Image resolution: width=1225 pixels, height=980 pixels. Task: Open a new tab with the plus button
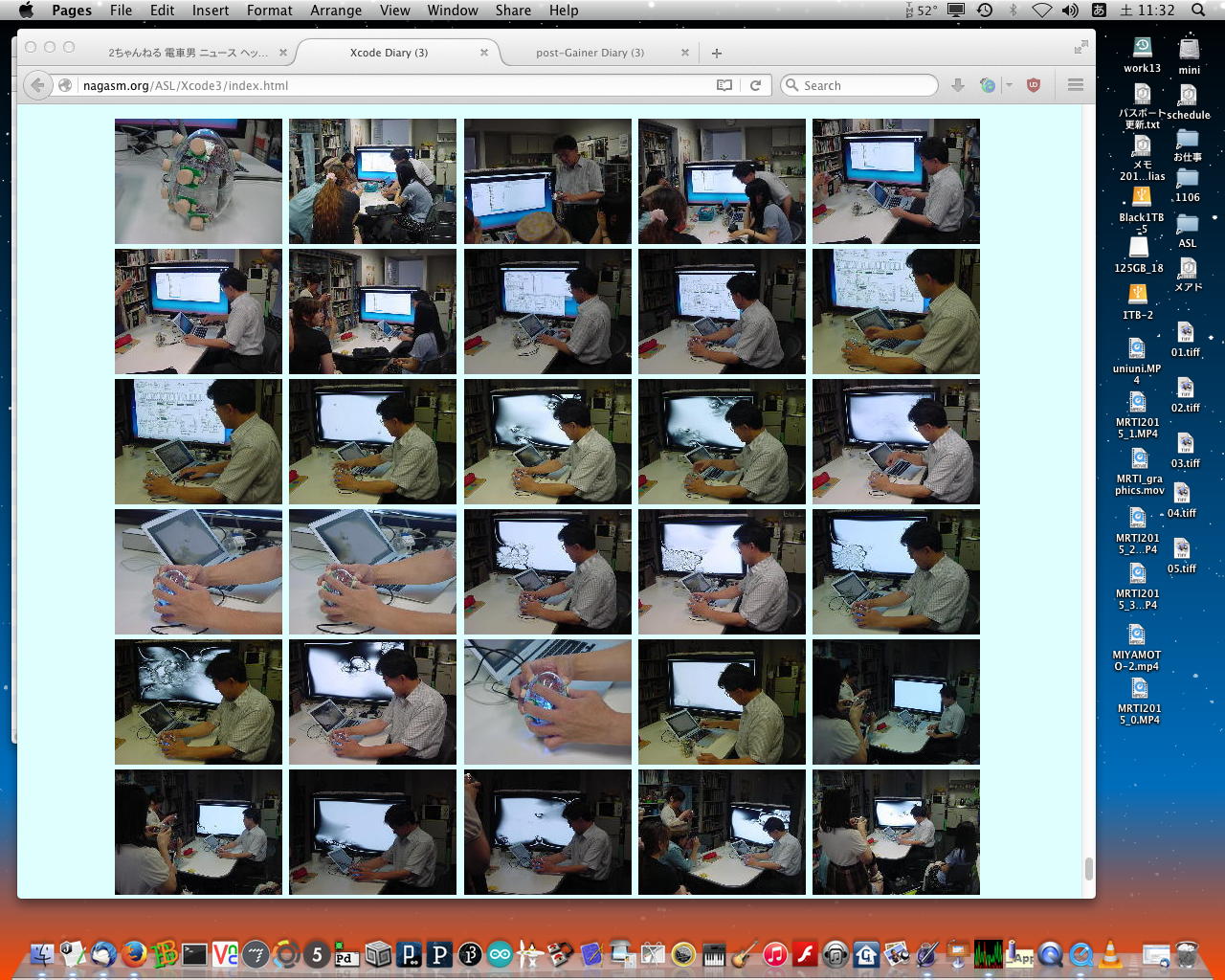tap(717, 53)
